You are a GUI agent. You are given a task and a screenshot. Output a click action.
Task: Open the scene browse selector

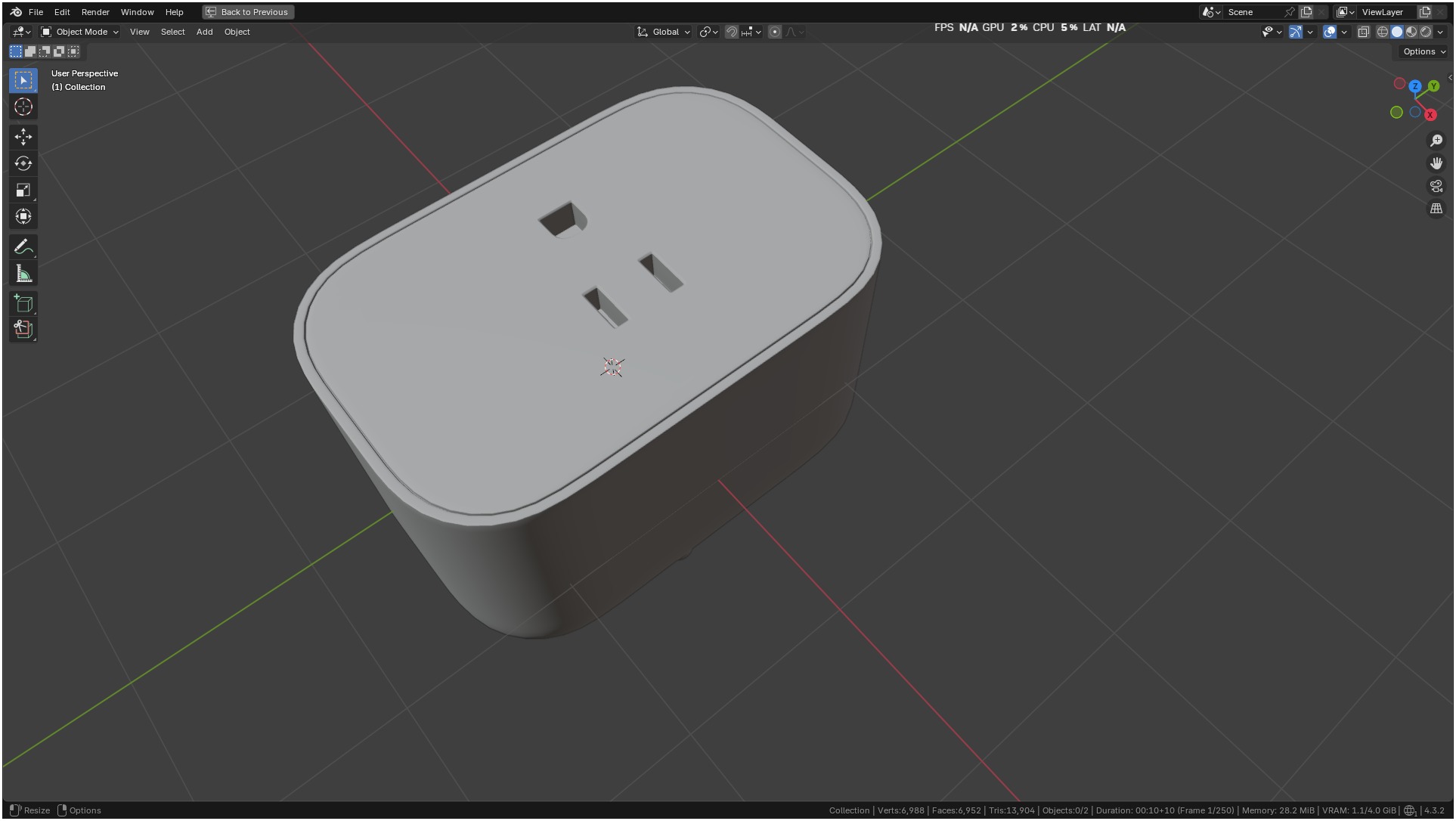coord(1212,12)
